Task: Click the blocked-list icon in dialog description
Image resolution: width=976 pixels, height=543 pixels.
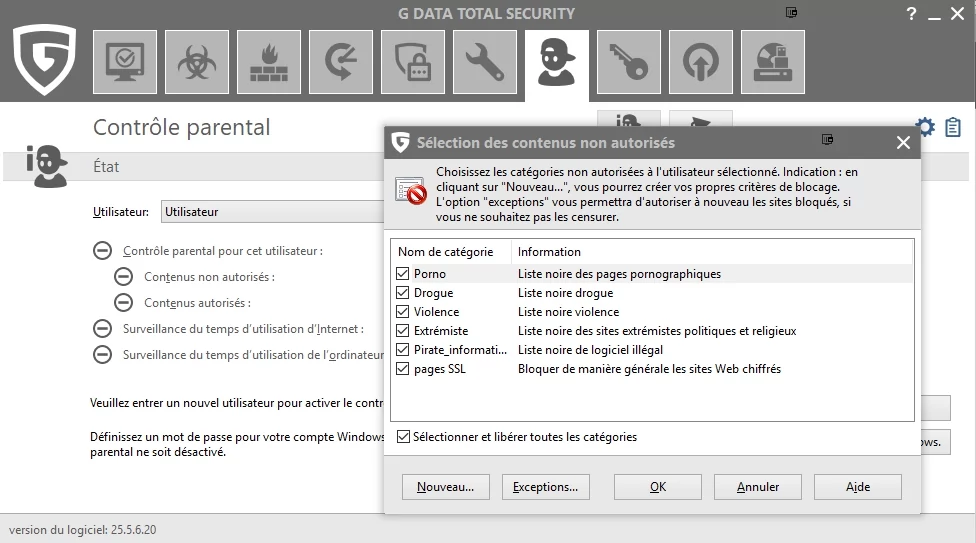Action: [x=411, y=191]
